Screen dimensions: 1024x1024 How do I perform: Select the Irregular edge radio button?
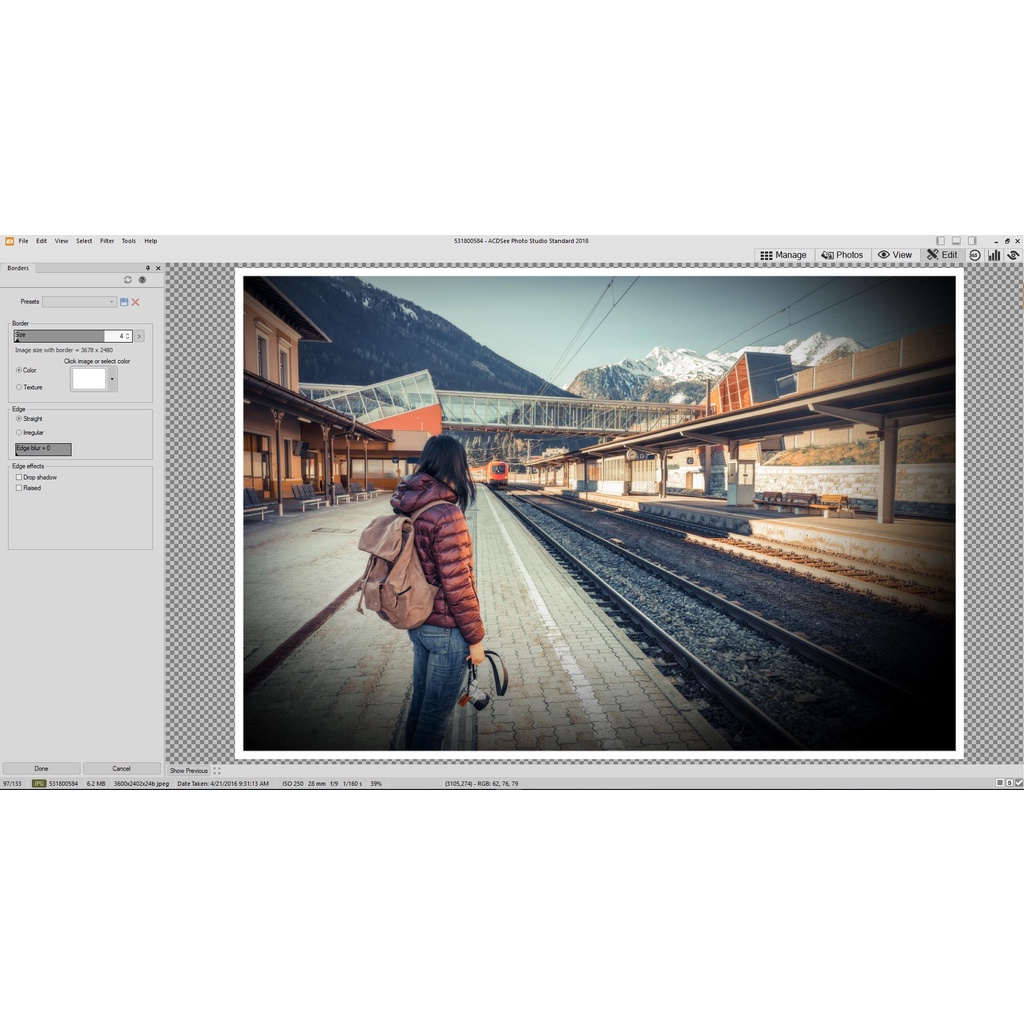pos(19,432)
